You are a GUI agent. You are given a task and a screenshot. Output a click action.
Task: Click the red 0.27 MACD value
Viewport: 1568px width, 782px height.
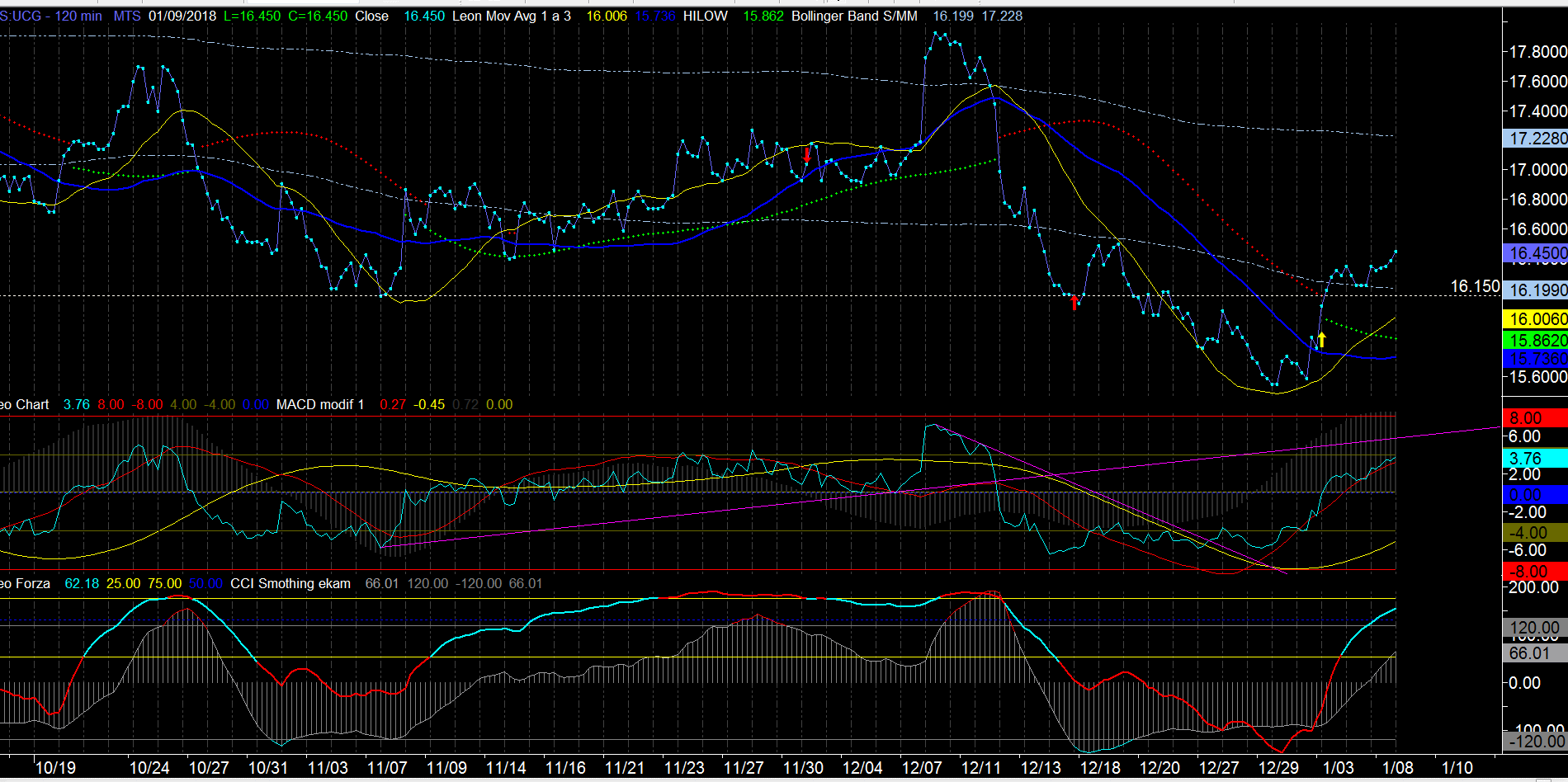[x=393, y=404]
